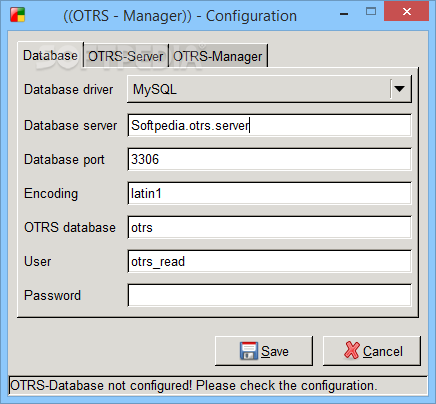Image resolution: width=436 pixels, height=404 pixels.
Task: Click the window title '((OTRS - Manager)) - Configuration'
Action: tap(180, 16)
